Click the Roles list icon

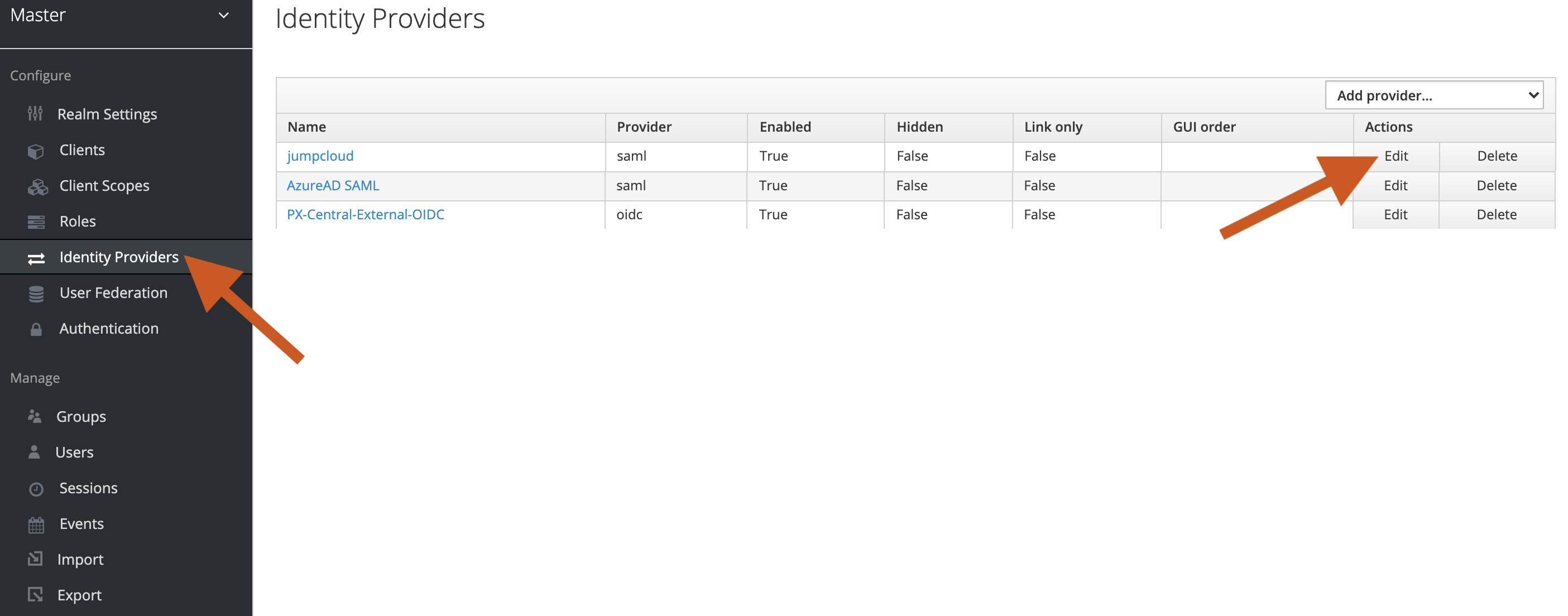click(x=36, y=222)
